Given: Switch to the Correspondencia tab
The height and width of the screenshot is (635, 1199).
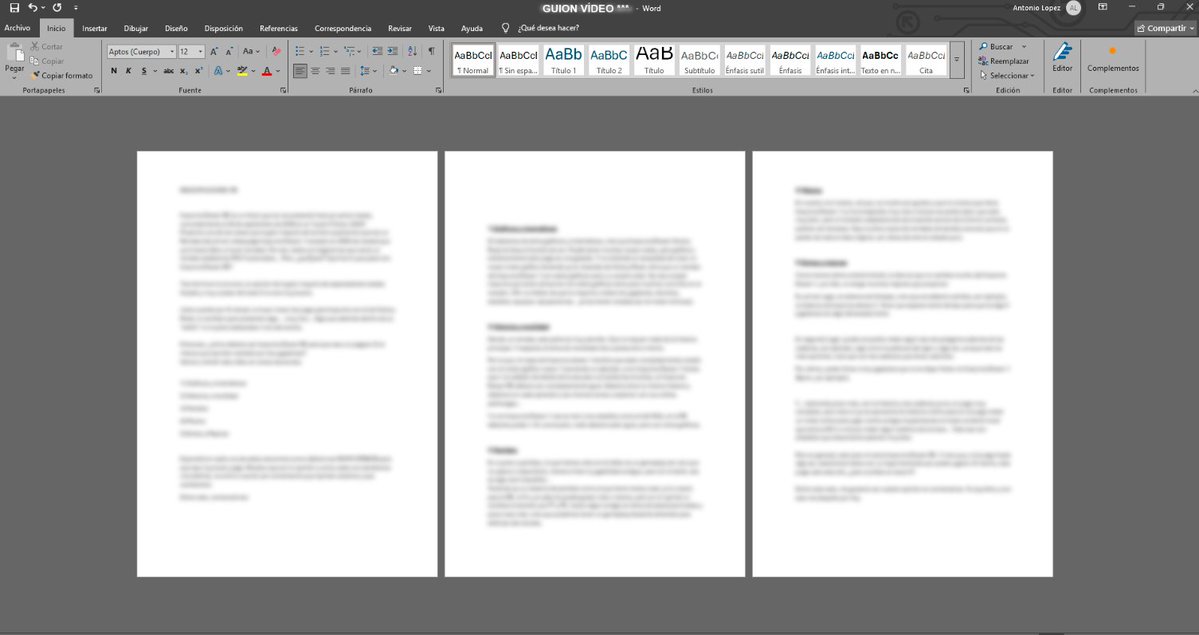Looking at the screenshot, I should [343, 28].
